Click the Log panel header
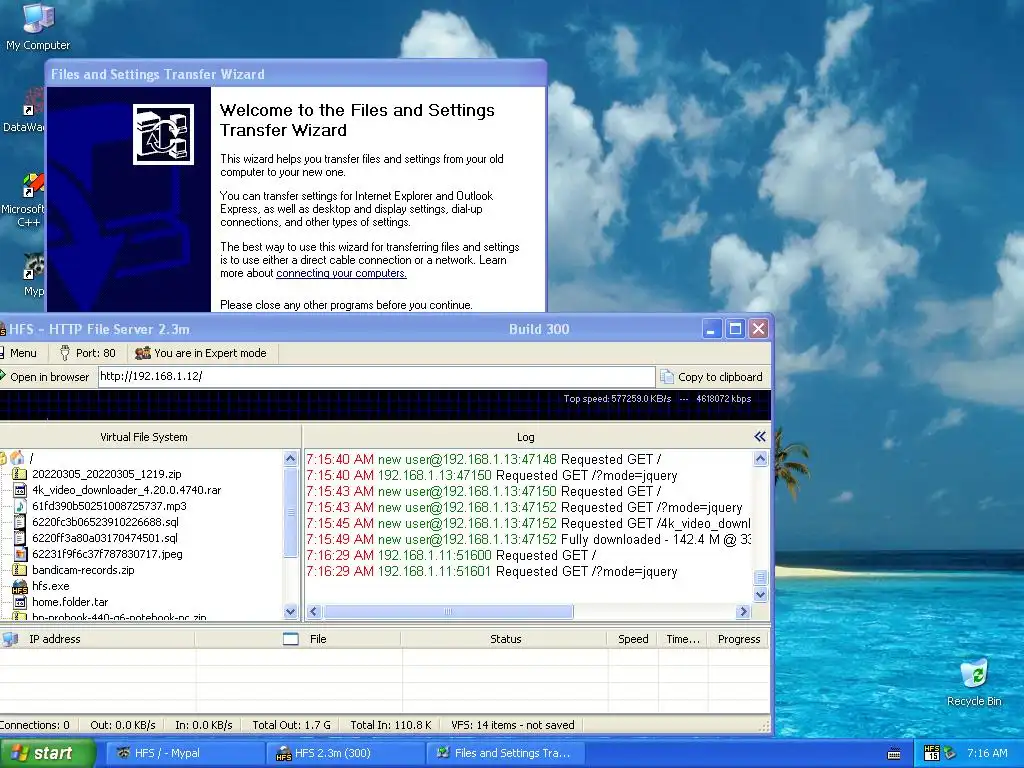 pos(525,437)
